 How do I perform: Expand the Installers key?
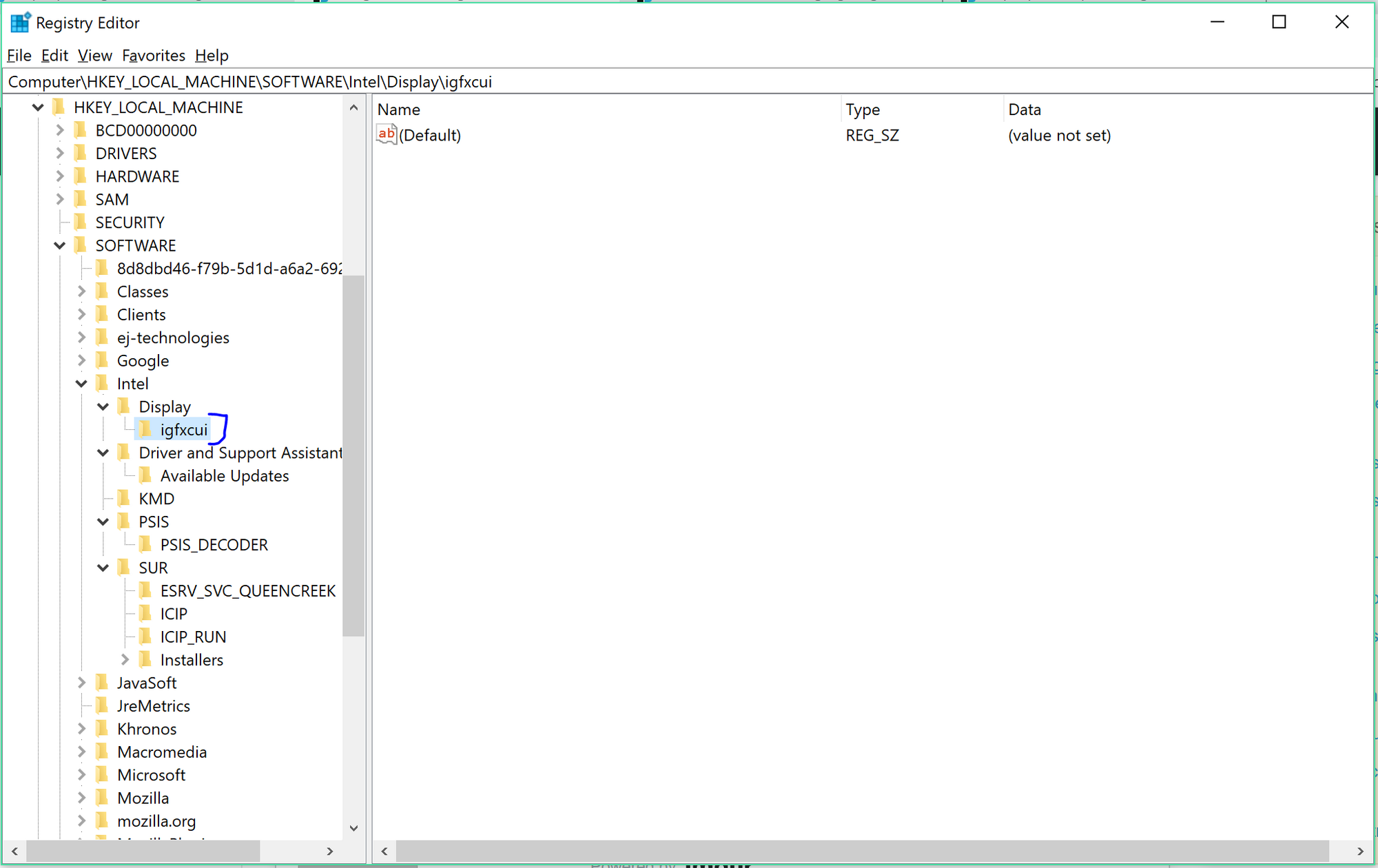[x=125, y=660]
